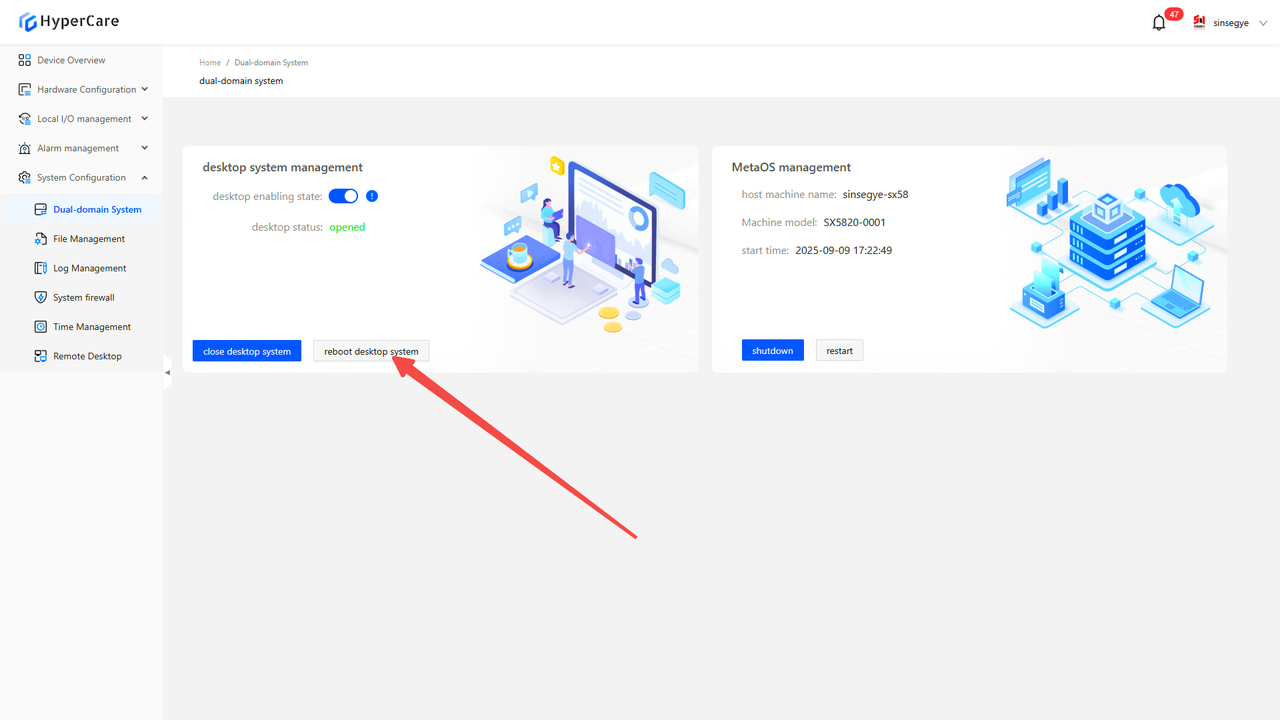Open the sinsegye user dropdown arrow

(1263, 23)
